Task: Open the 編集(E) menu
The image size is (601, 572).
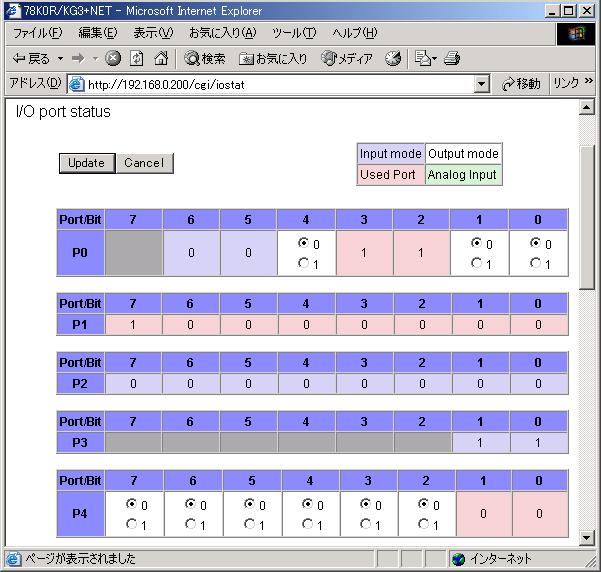Action: tap(97, 33)
